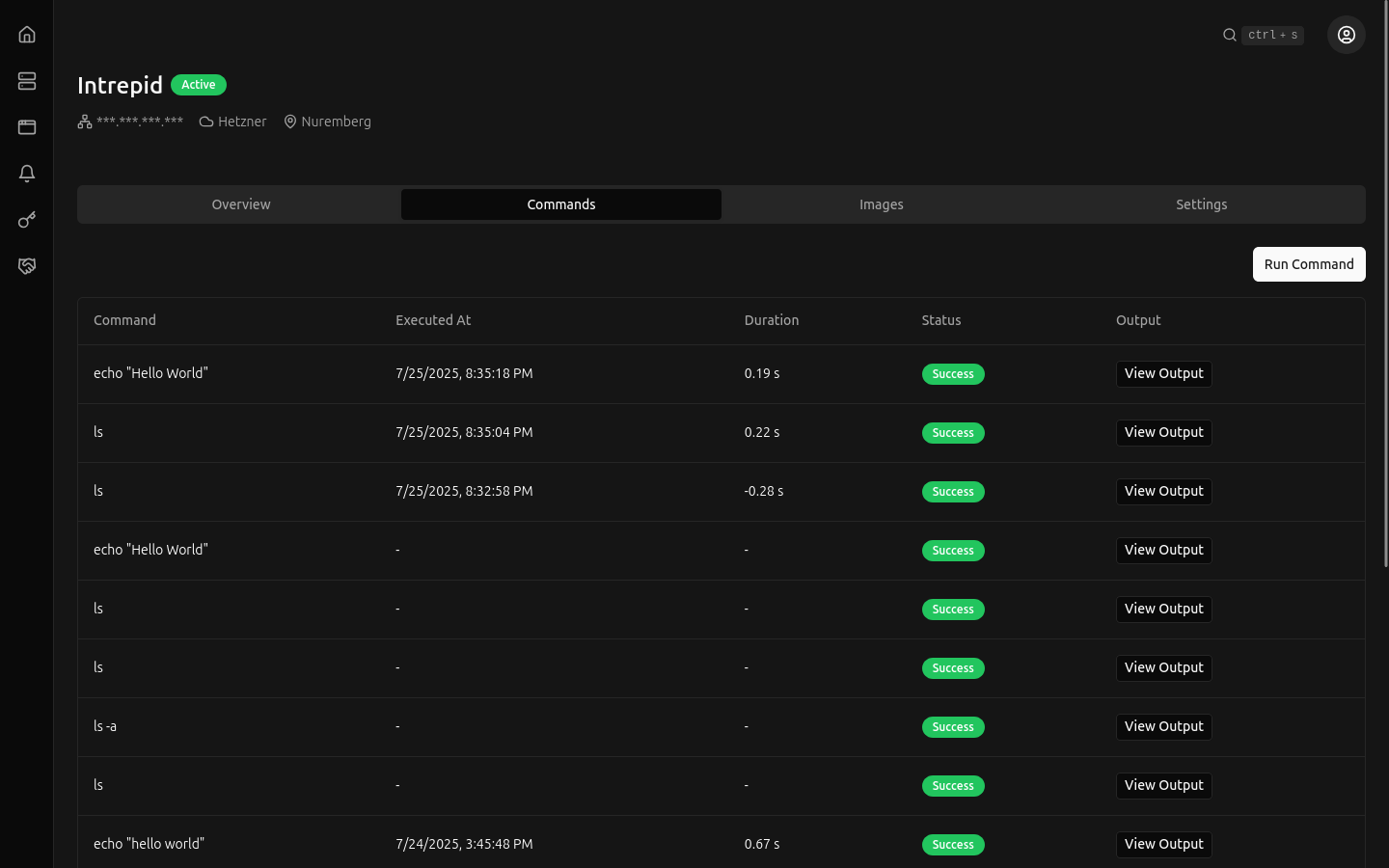Click the Hetzner provider label
The image size is (1389, 868).
[x=242, y=122]
